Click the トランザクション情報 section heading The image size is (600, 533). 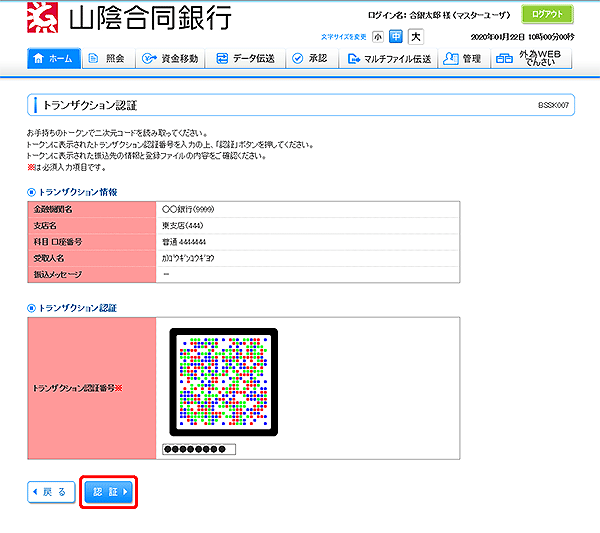[78, 192]
